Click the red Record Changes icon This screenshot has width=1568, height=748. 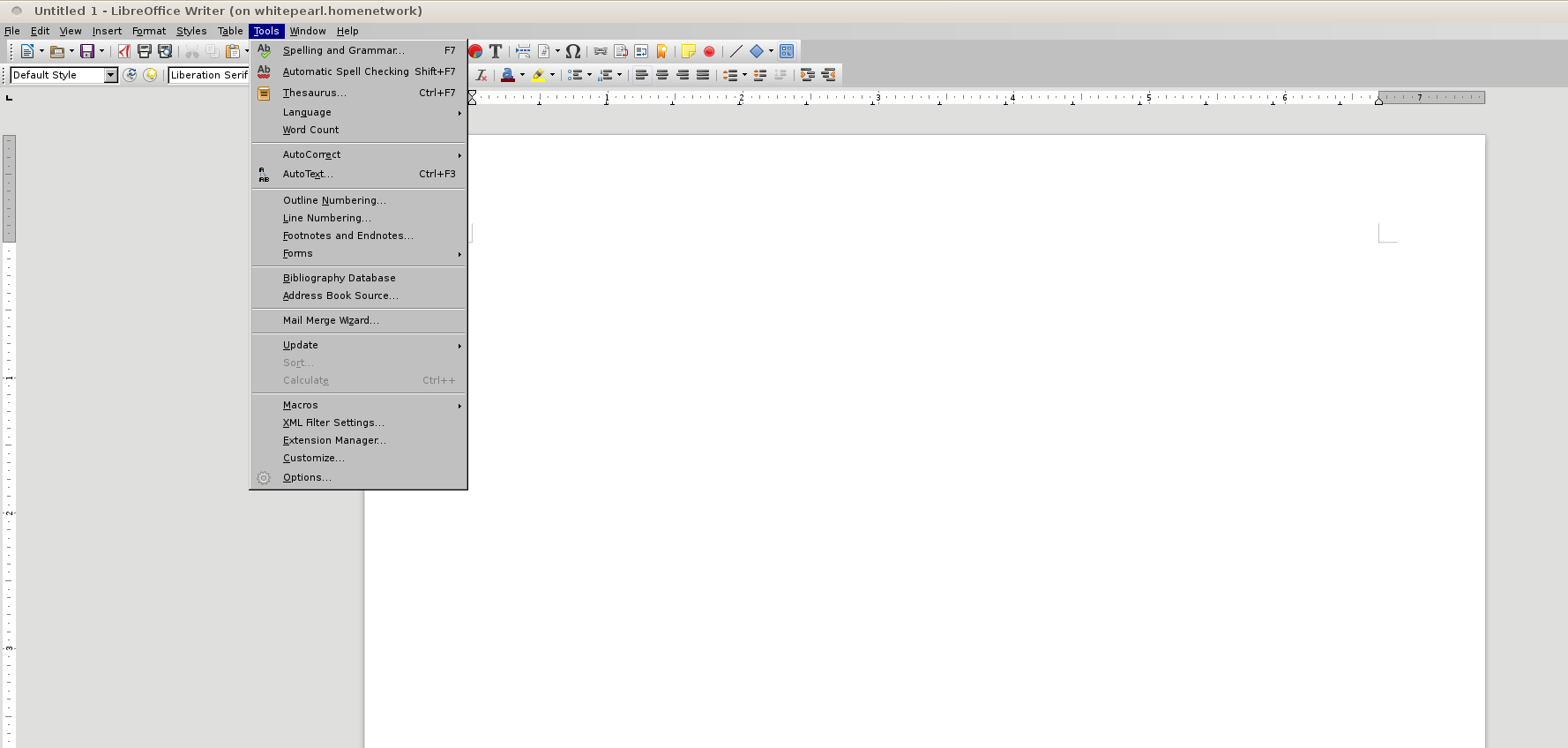coord(709,51)
